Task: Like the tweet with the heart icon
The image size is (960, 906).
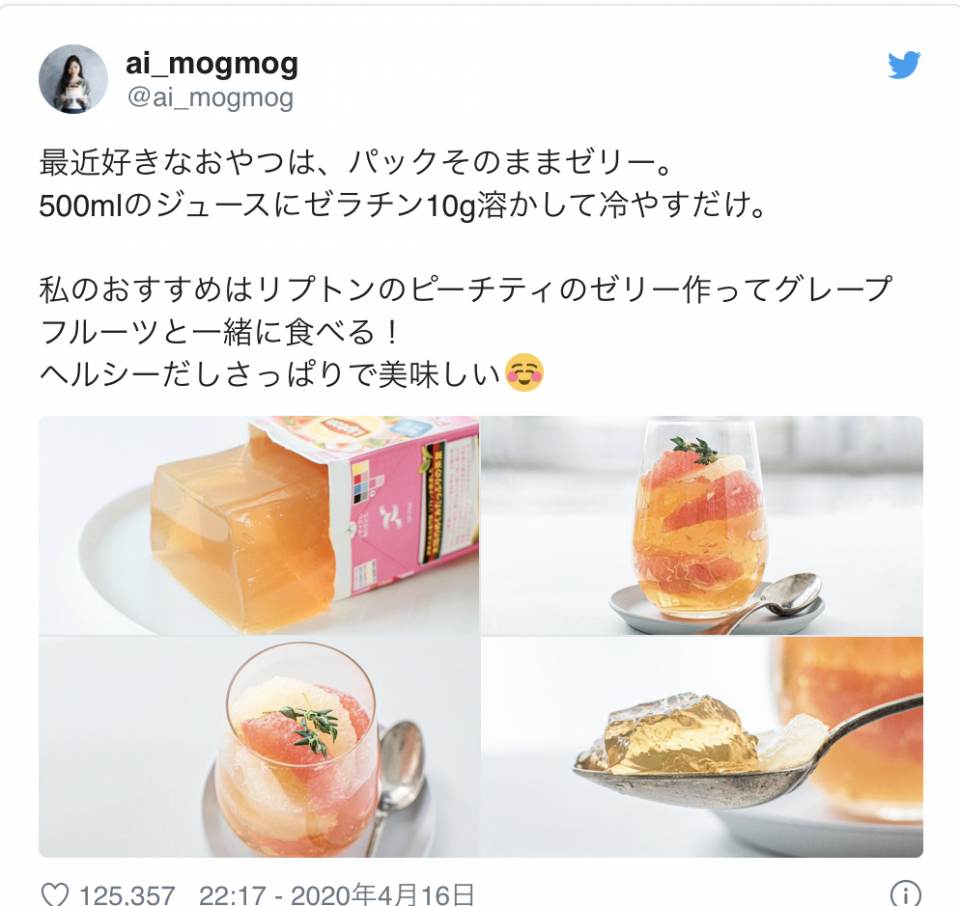Action: tap(54, 894)
